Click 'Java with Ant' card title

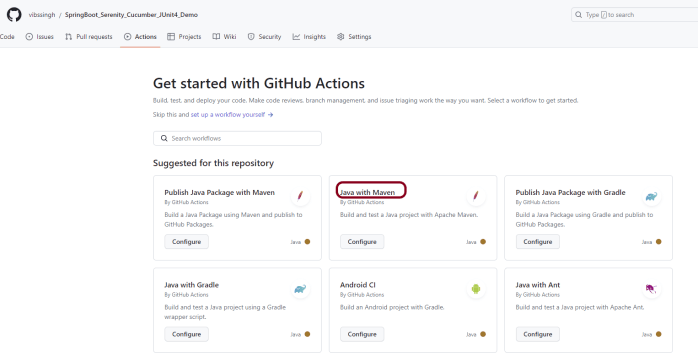pos(538,285)
